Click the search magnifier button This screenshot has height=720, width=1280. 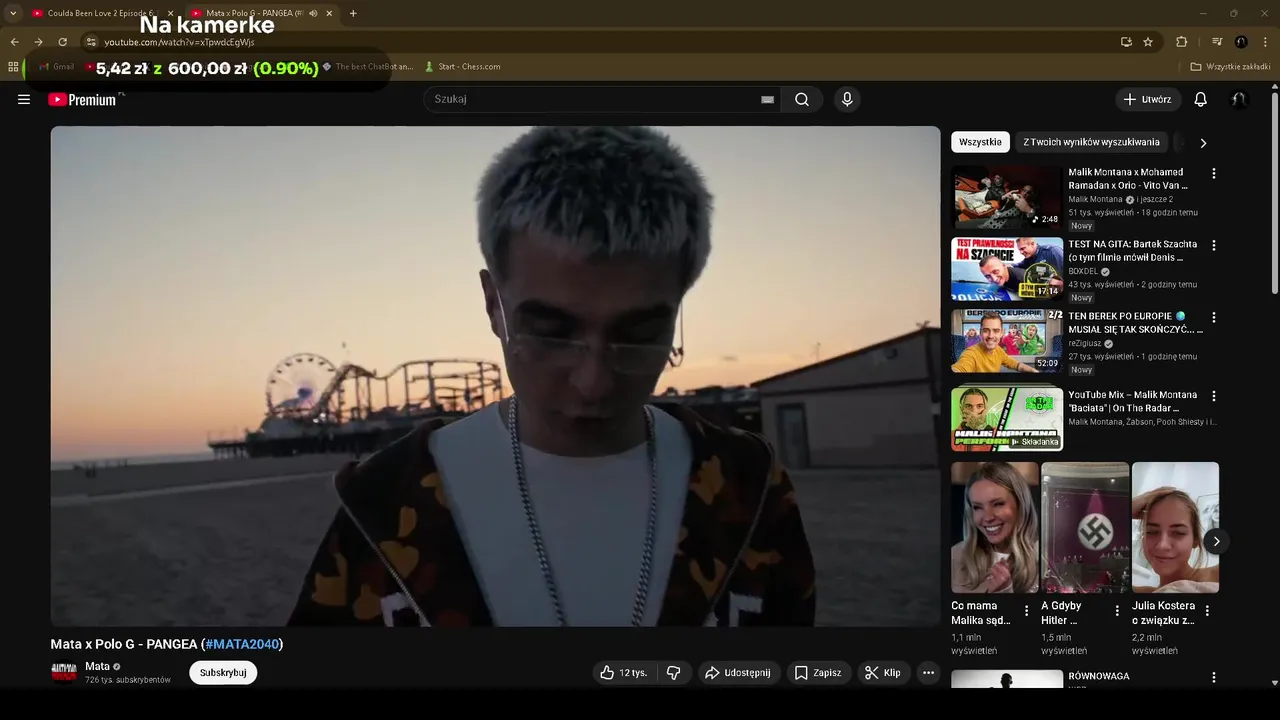pos(802,99)
